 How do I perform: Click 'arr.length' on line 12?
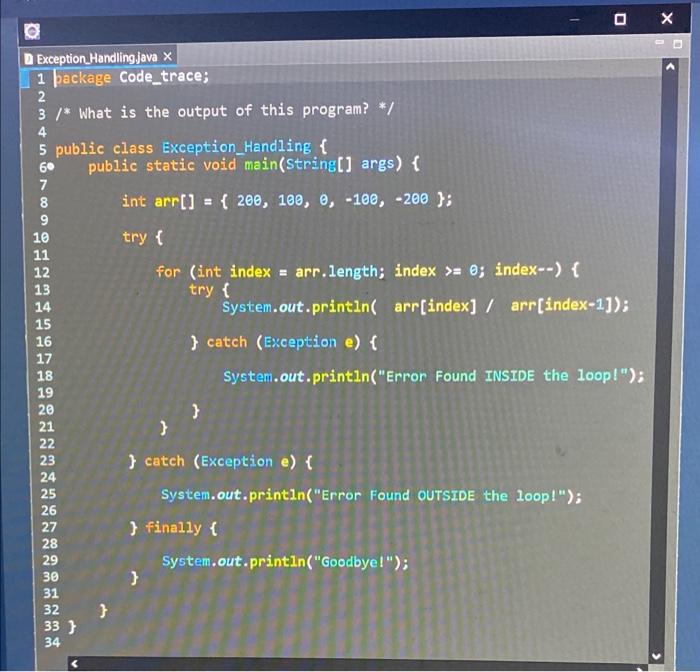337,271
